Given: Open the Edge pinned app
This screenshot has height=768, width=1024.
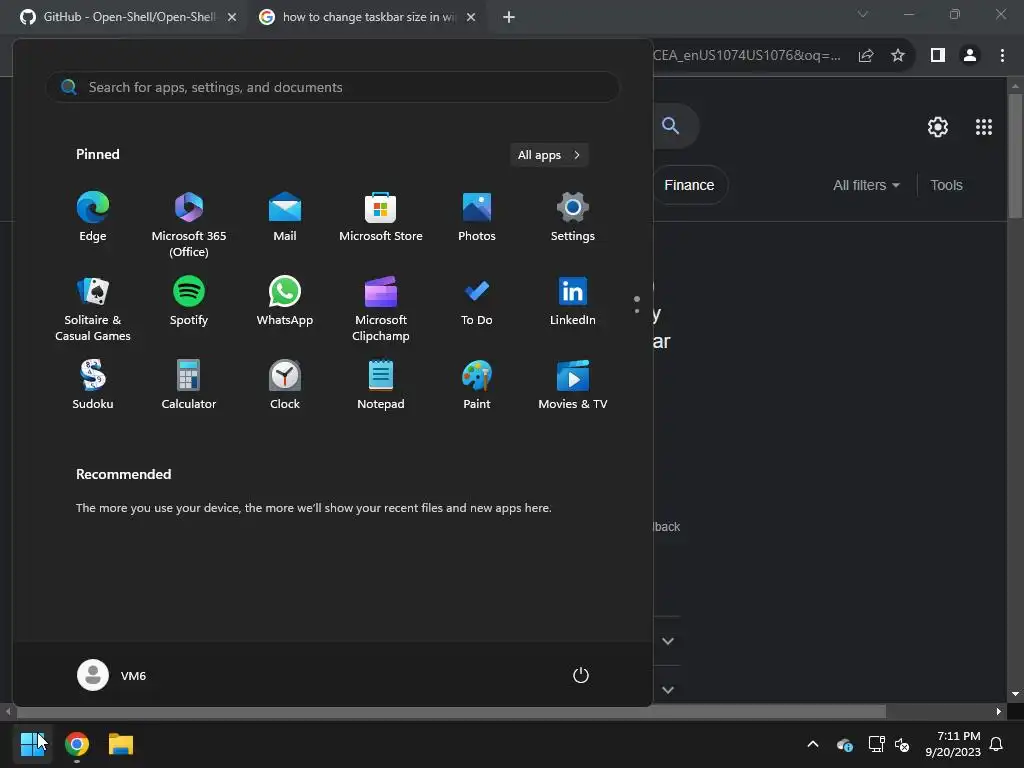Looking at the screenshot, I should [93, 217].
